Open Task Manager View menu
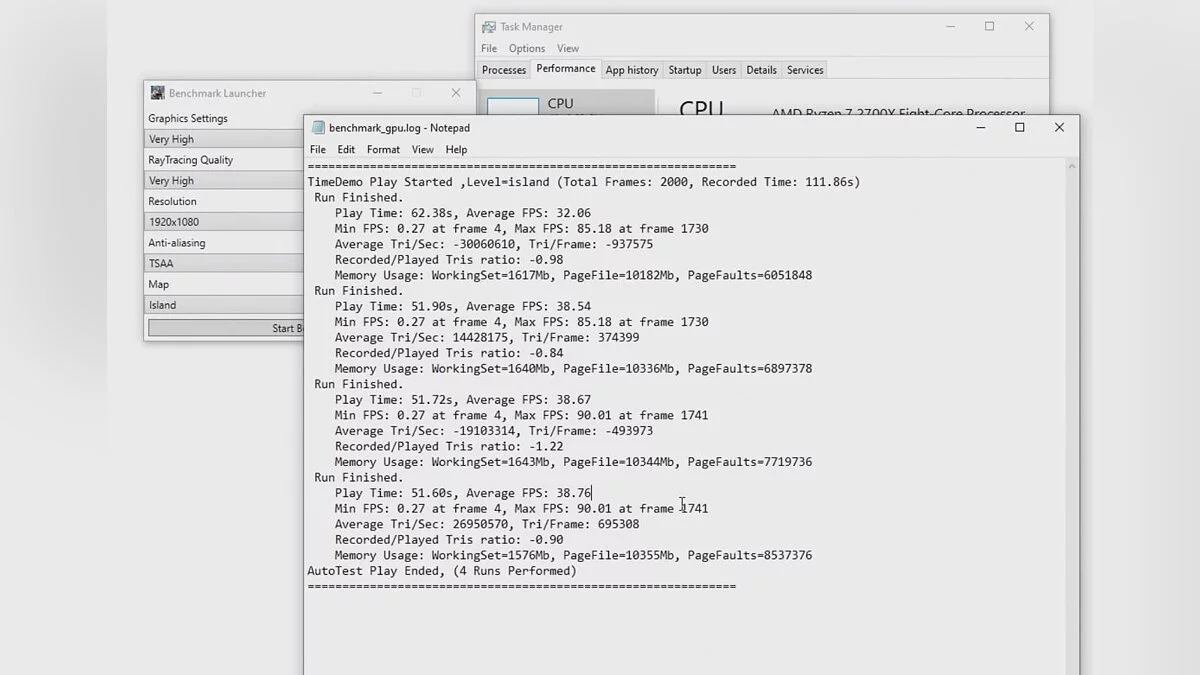The height and width of the screenshot is (675, 1200). pyautogui.click(x=568, y=48)
